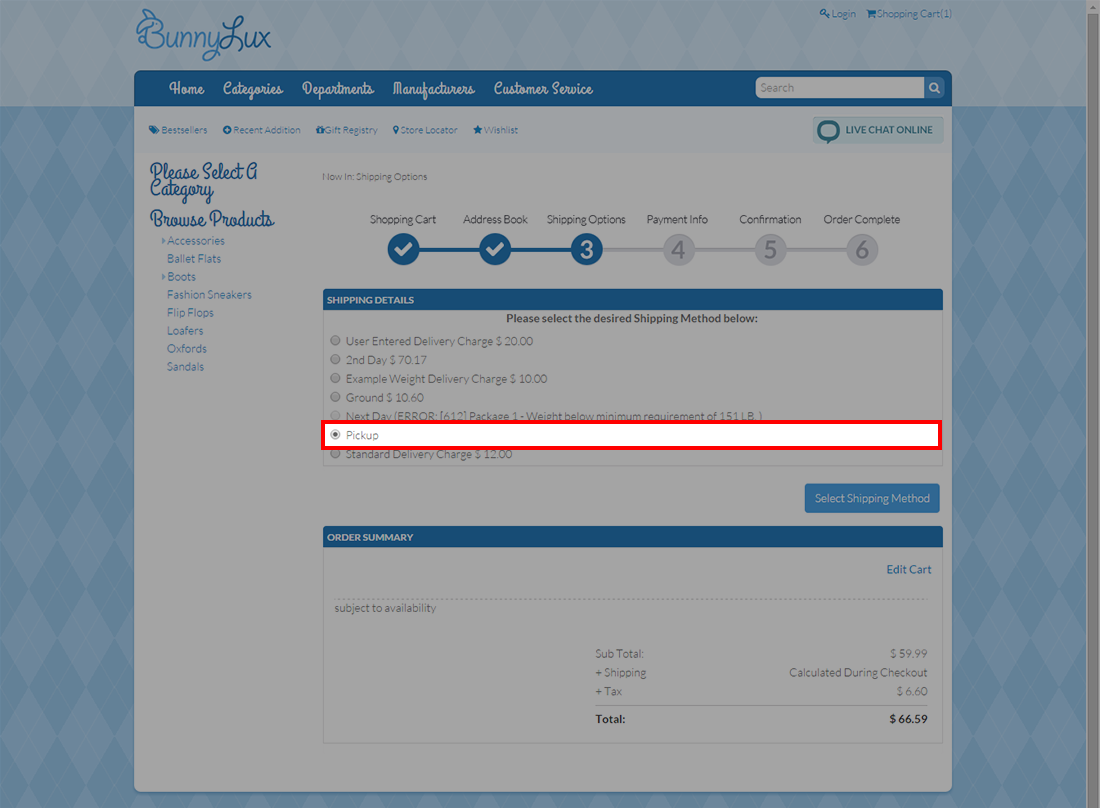Open Sandals category
Image resolution: width=1100 pixels, height=808 pixels.
pos(185,367)
